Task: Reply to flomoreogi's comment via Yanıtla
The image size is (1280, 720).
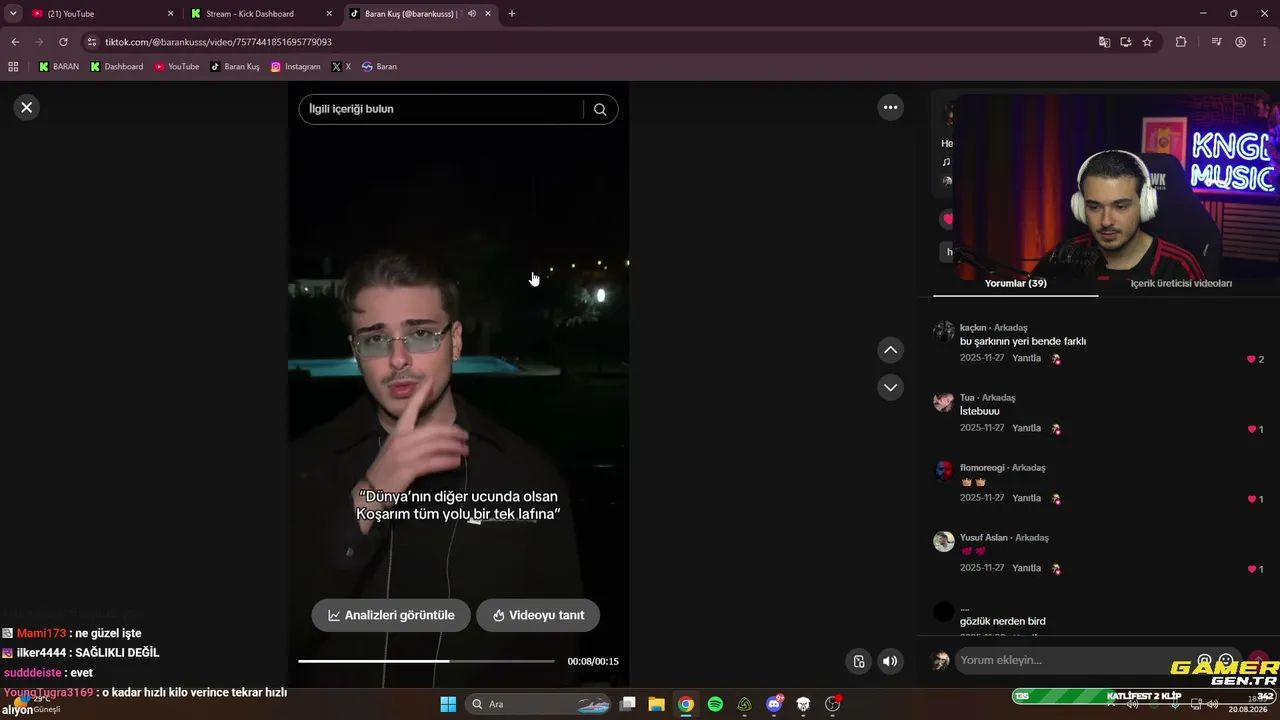Action: [1026, 498]
